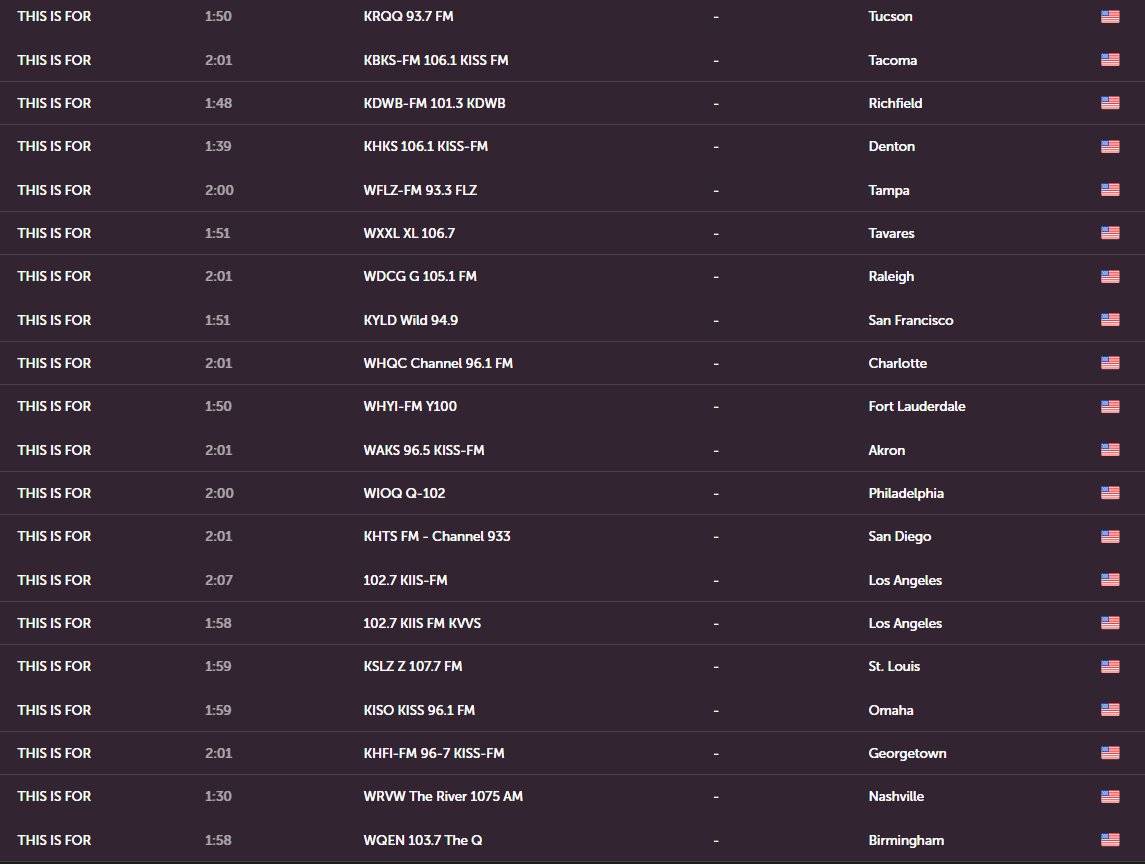Viewport: 1145px width, 864px height.
Task: Click the US flag in Tacoma row
Action: click(1110, 60)
